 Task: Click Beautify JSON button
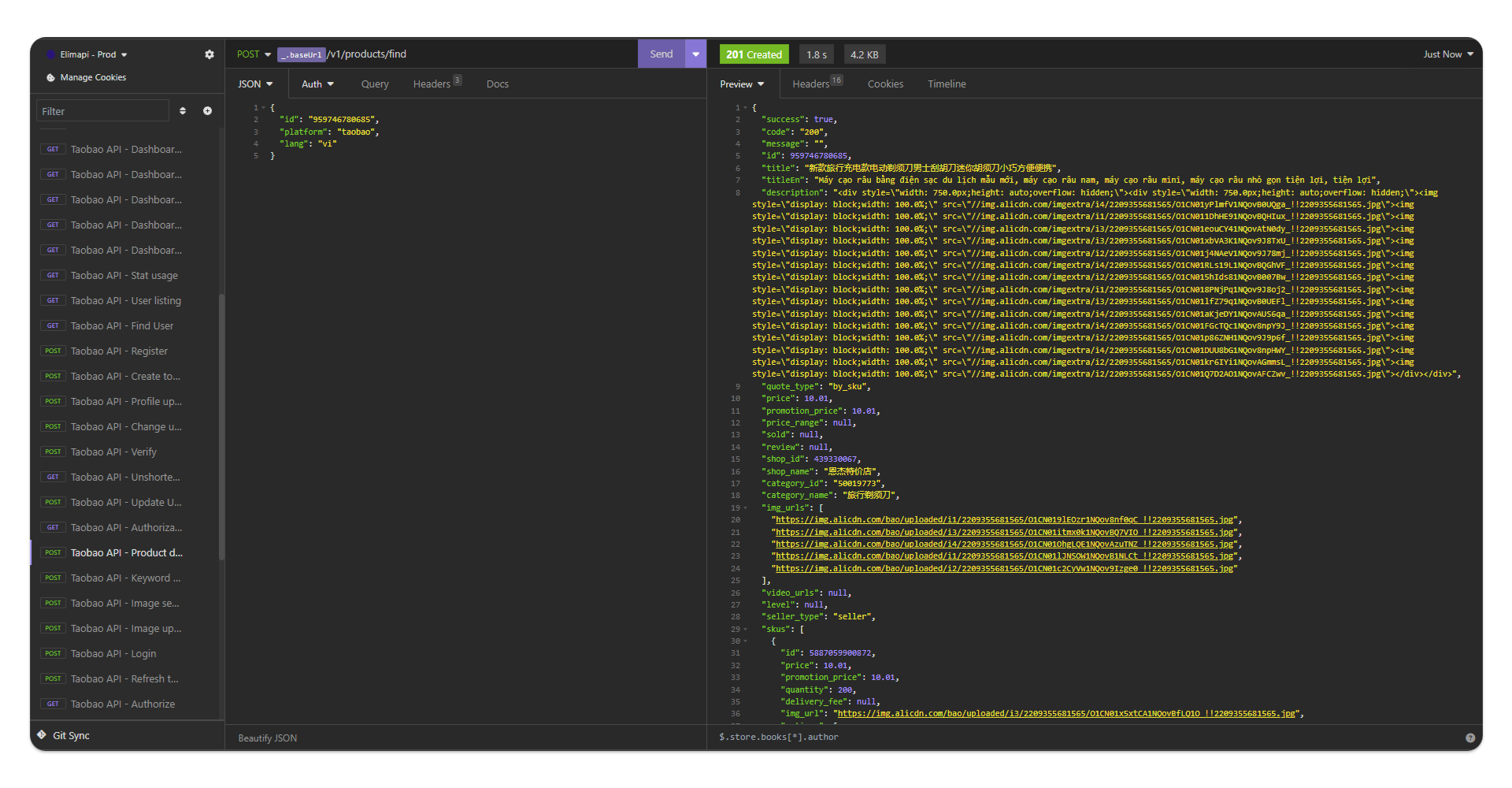click(x=268, y=738)
